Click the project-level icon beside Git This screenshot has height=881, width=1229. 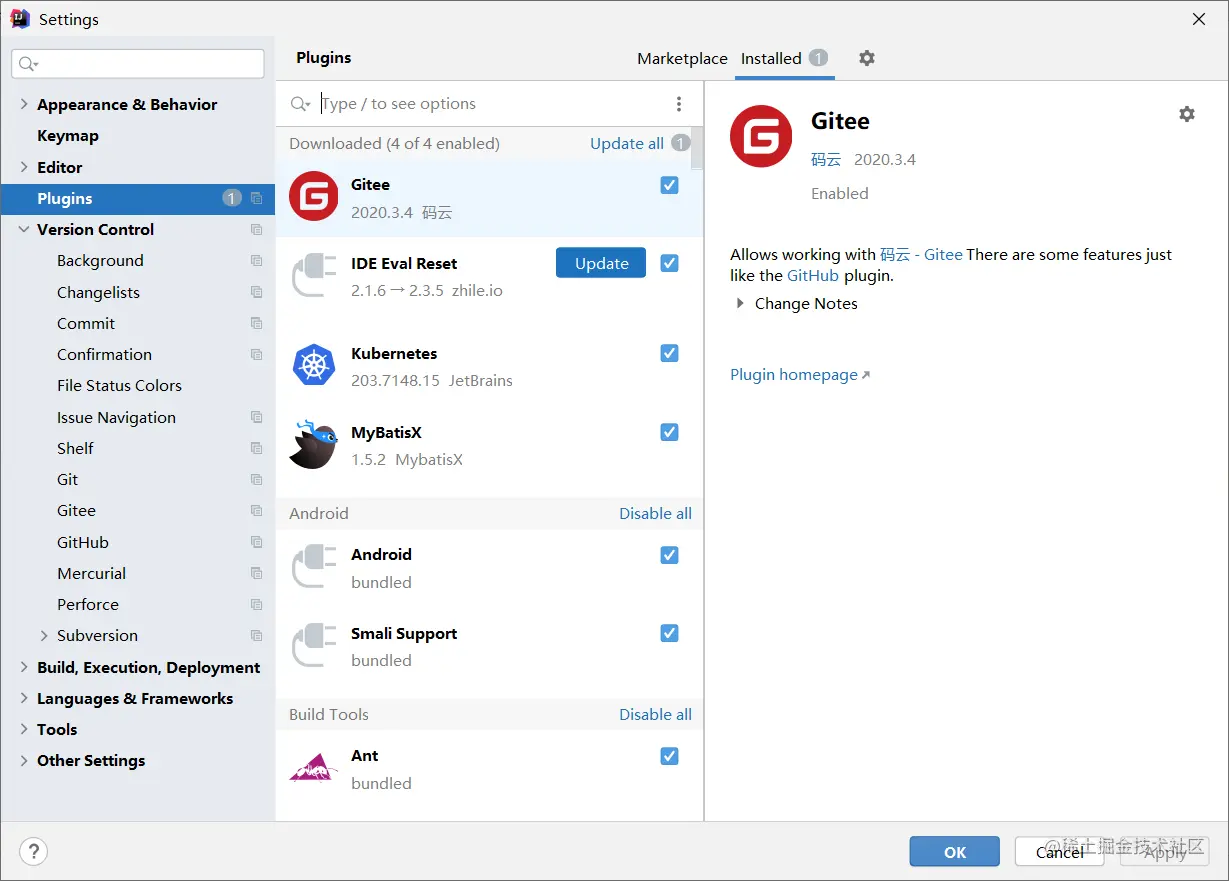coord(257,479)
